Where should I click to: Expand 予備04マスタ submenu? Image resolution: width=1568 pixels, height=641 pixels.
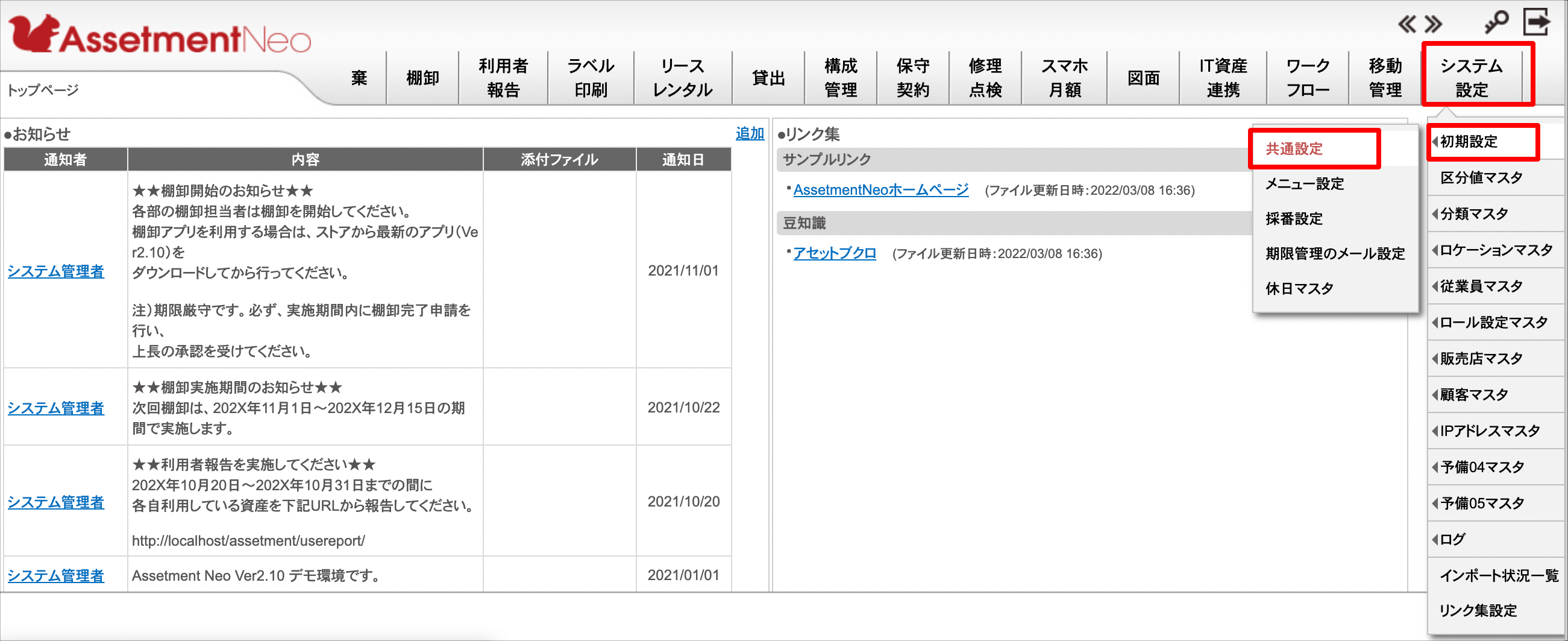click(x=1495, y=467)
